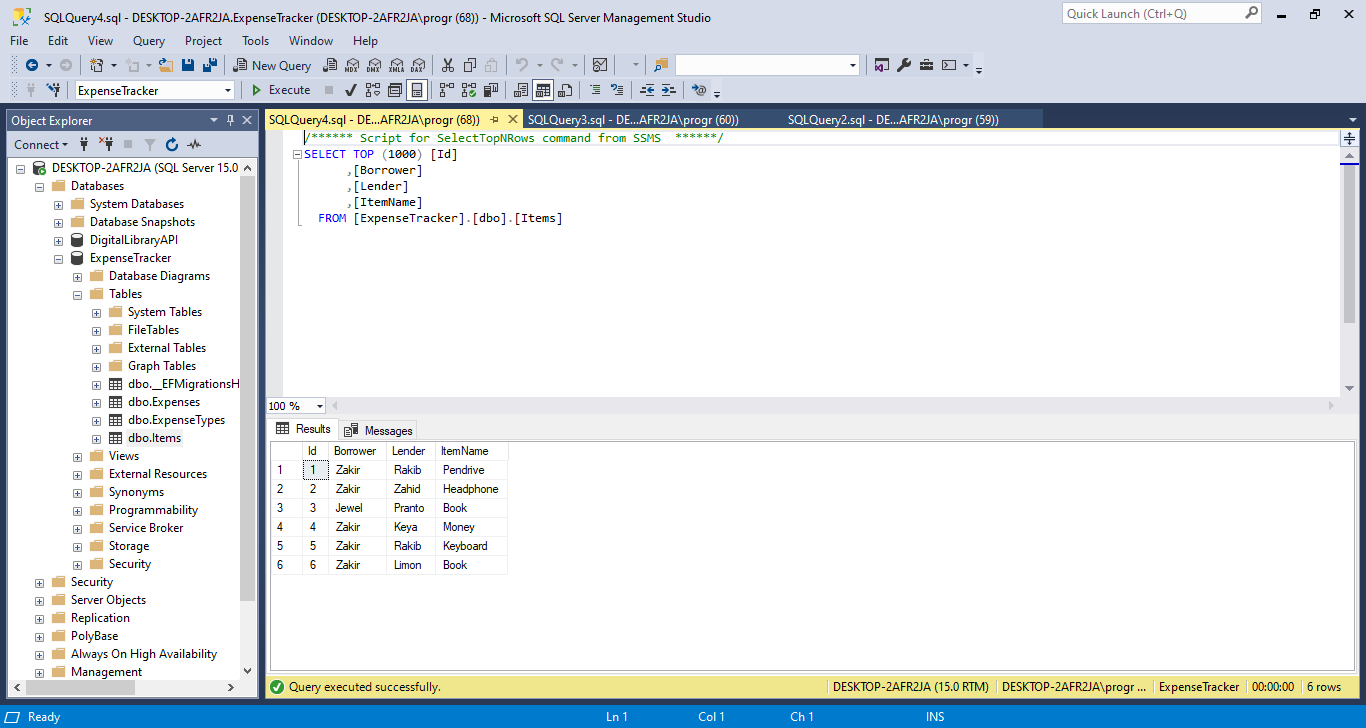Click the ItemName column header
Screen dimensions: 1366x728
471,451
